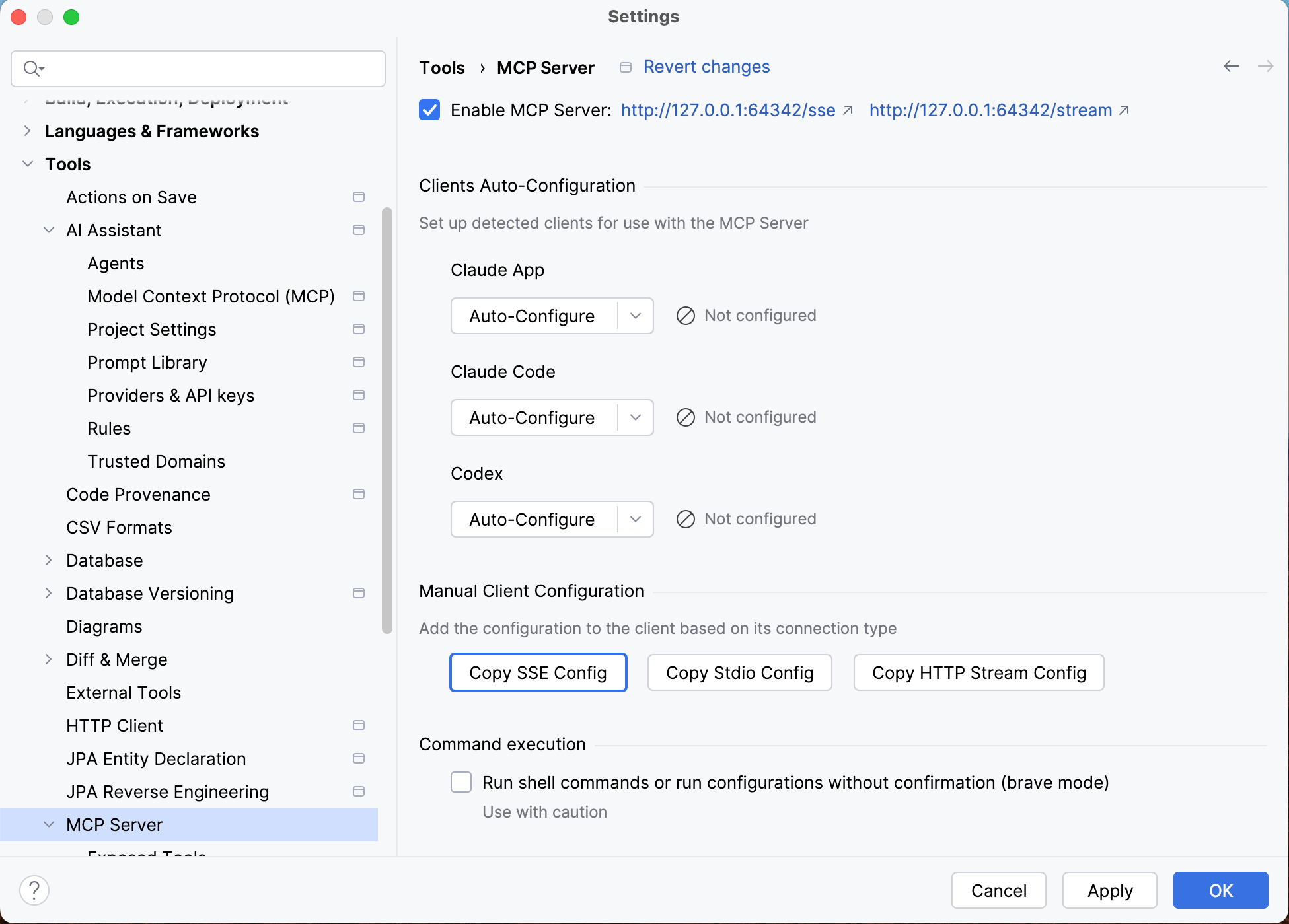Expand the Database tree section
Image resolution: width=1289 pixels, height=924 pixels.
(x=48, y=560)
